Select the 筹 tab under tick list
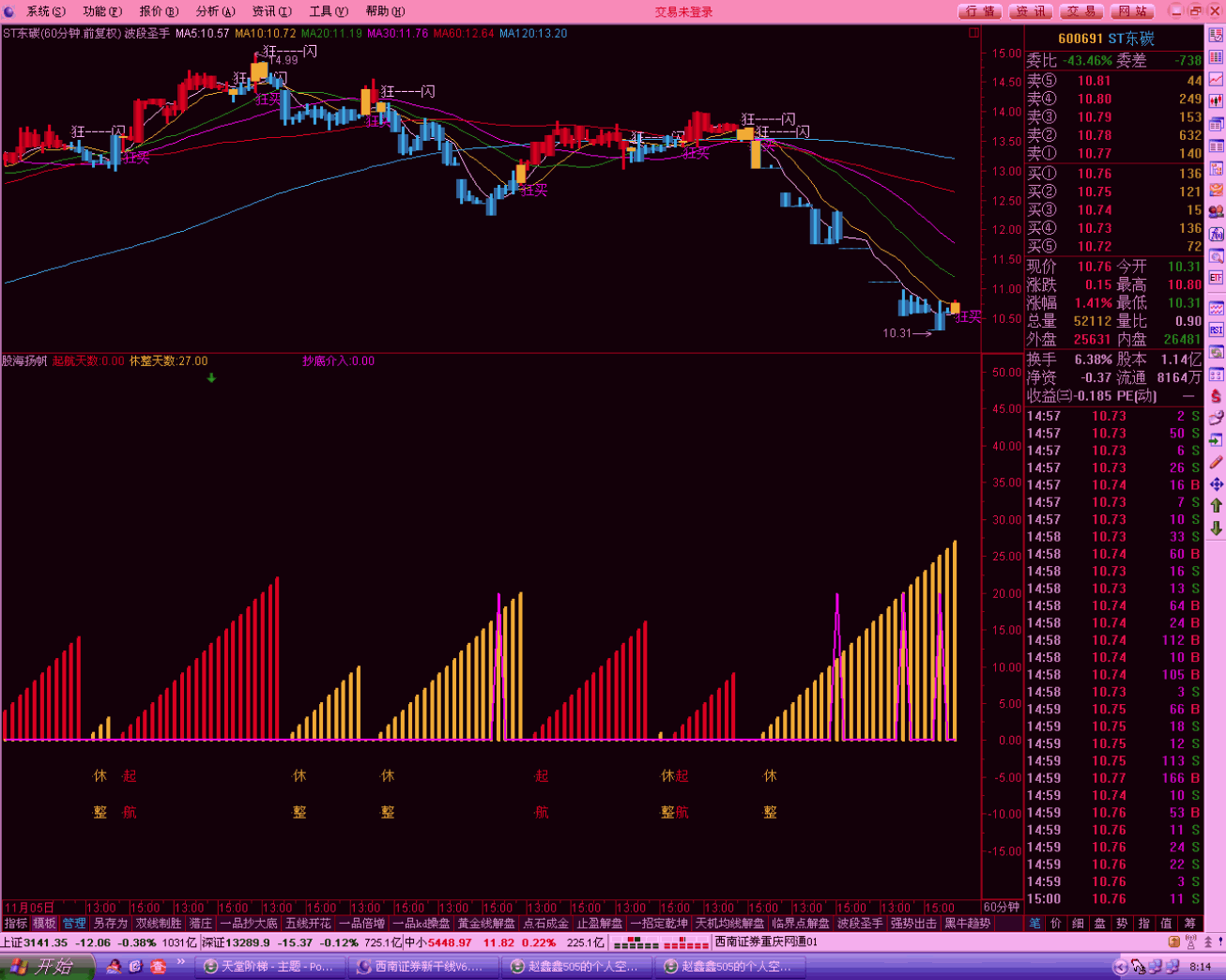 pyautogui.click(x=1190, y=924)
